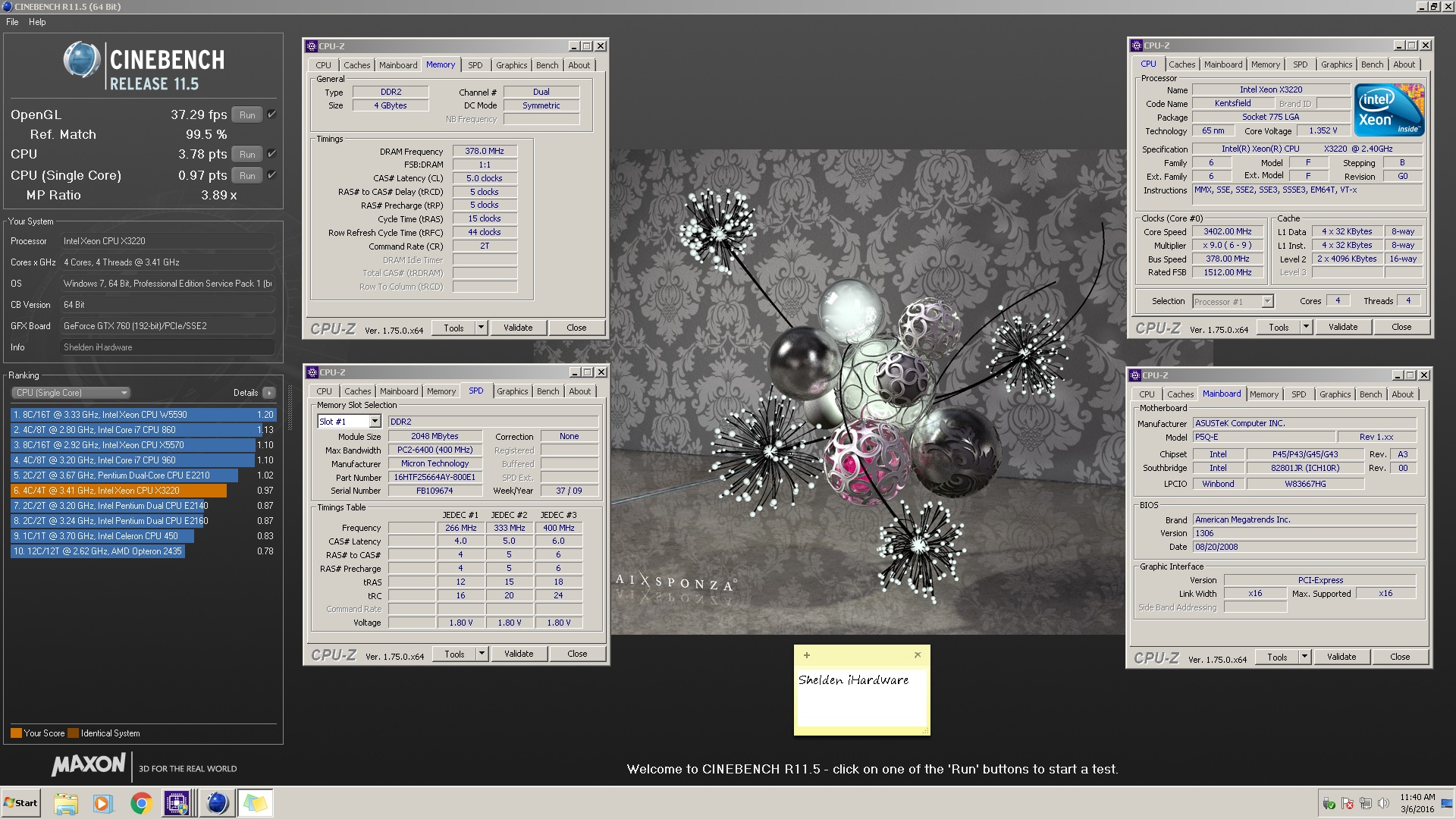Open the CPU (Single Core) ranking dropdown
This screenshot has width=1456, height=819.
(71, 393)
